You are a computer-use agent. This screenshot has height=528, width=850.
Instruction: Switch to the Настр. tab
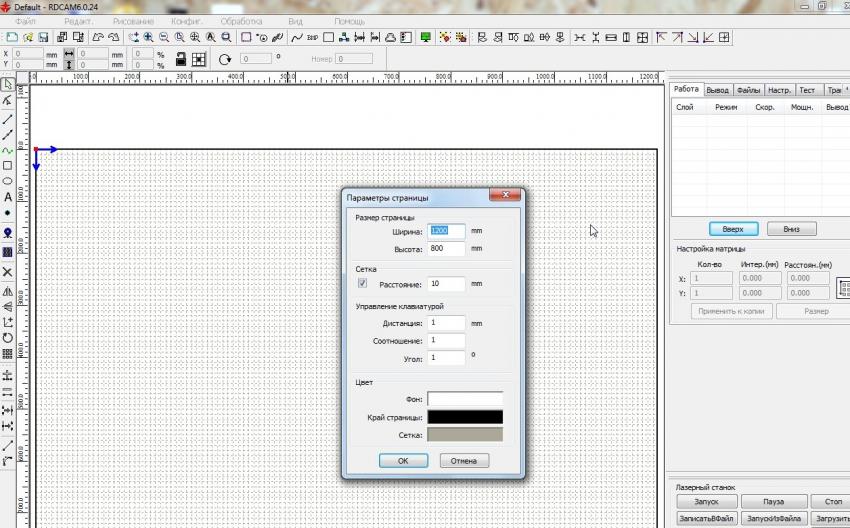pyautogui.click(x=779, y=90)
